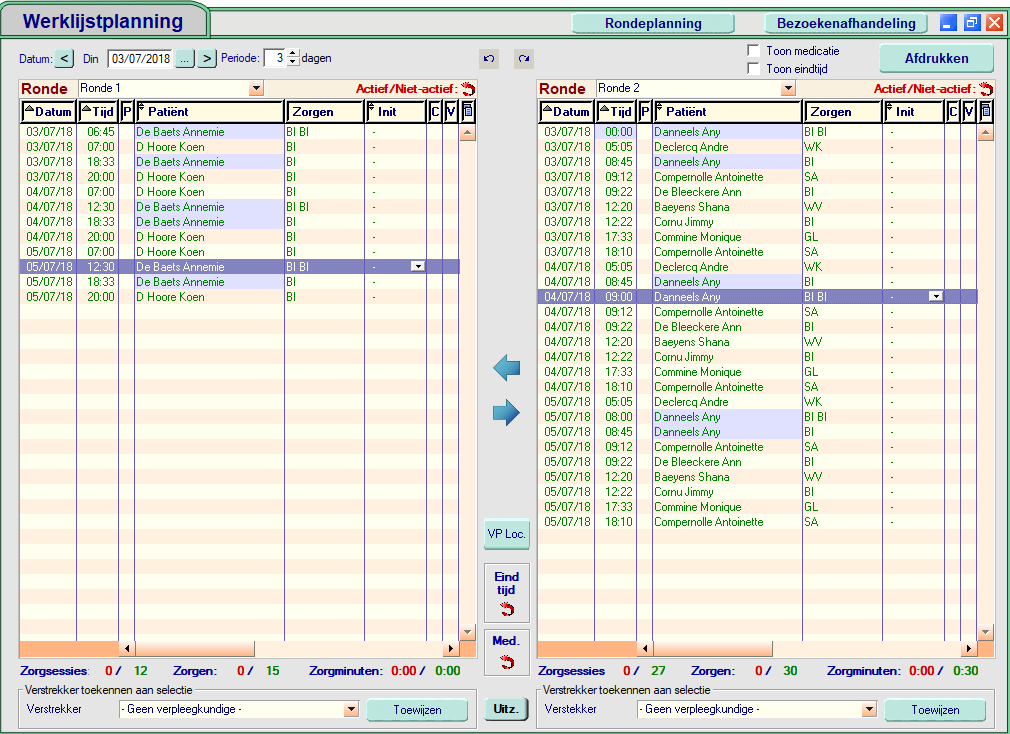This screenshot has width=1010, height=734.
Task: Select Declercq Andre 03/07/18 05:05 row
Action: pos(758,147)
